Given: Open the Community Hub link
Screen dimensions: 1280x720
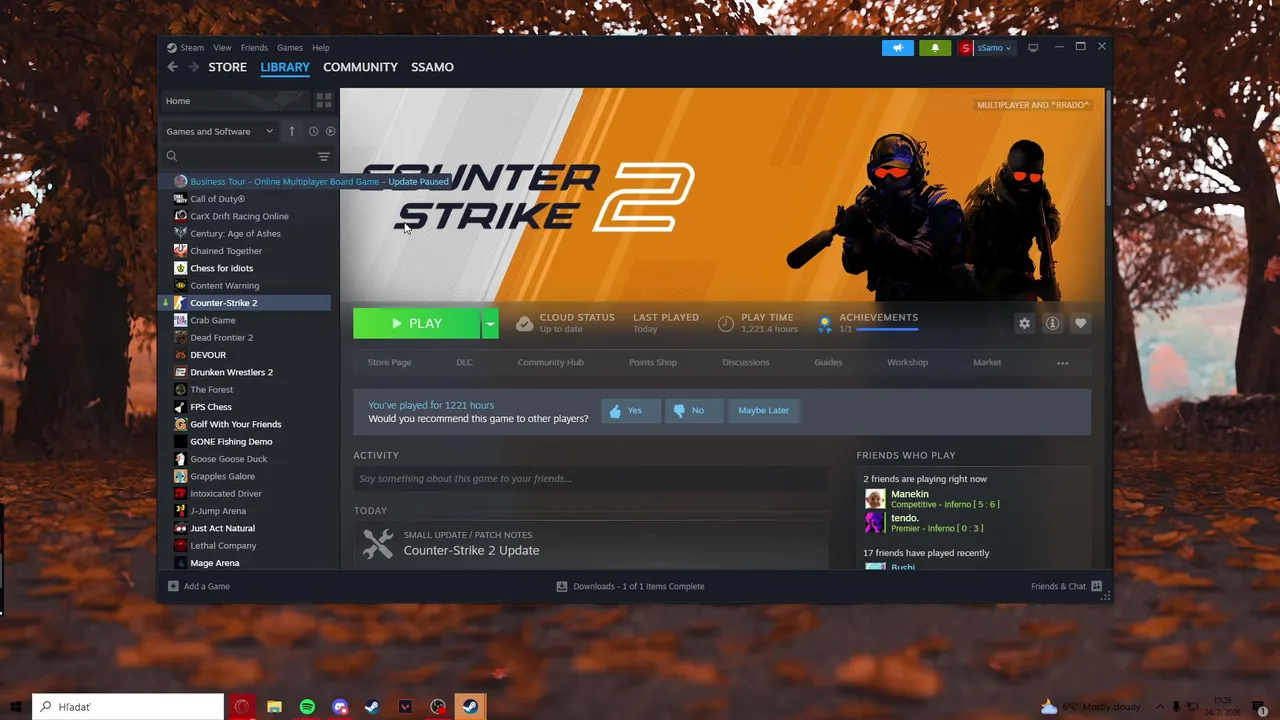Looking at the screenshot, I should 550,362.
